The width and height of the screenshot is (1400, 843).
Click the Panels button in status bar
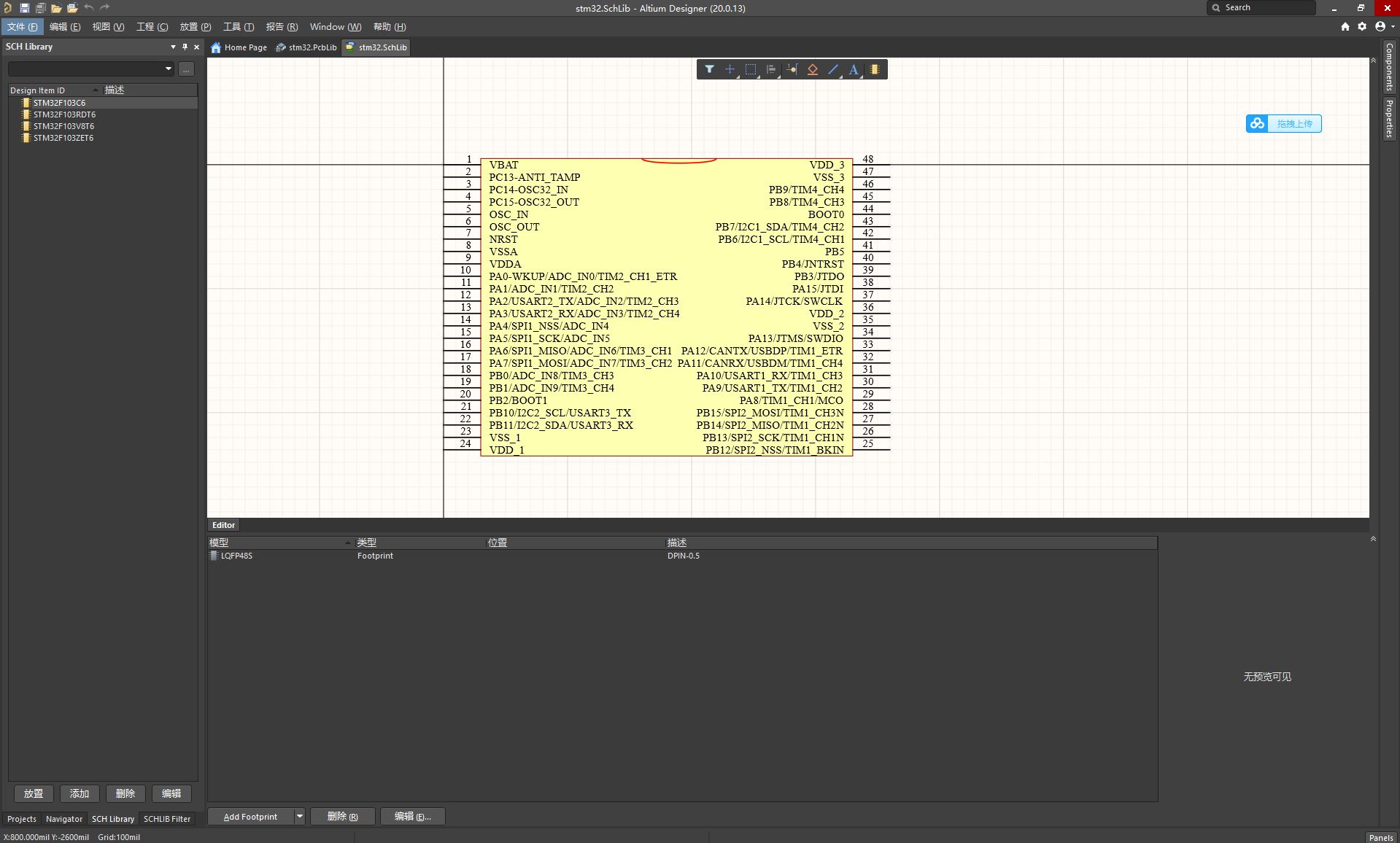(1381, 837)
